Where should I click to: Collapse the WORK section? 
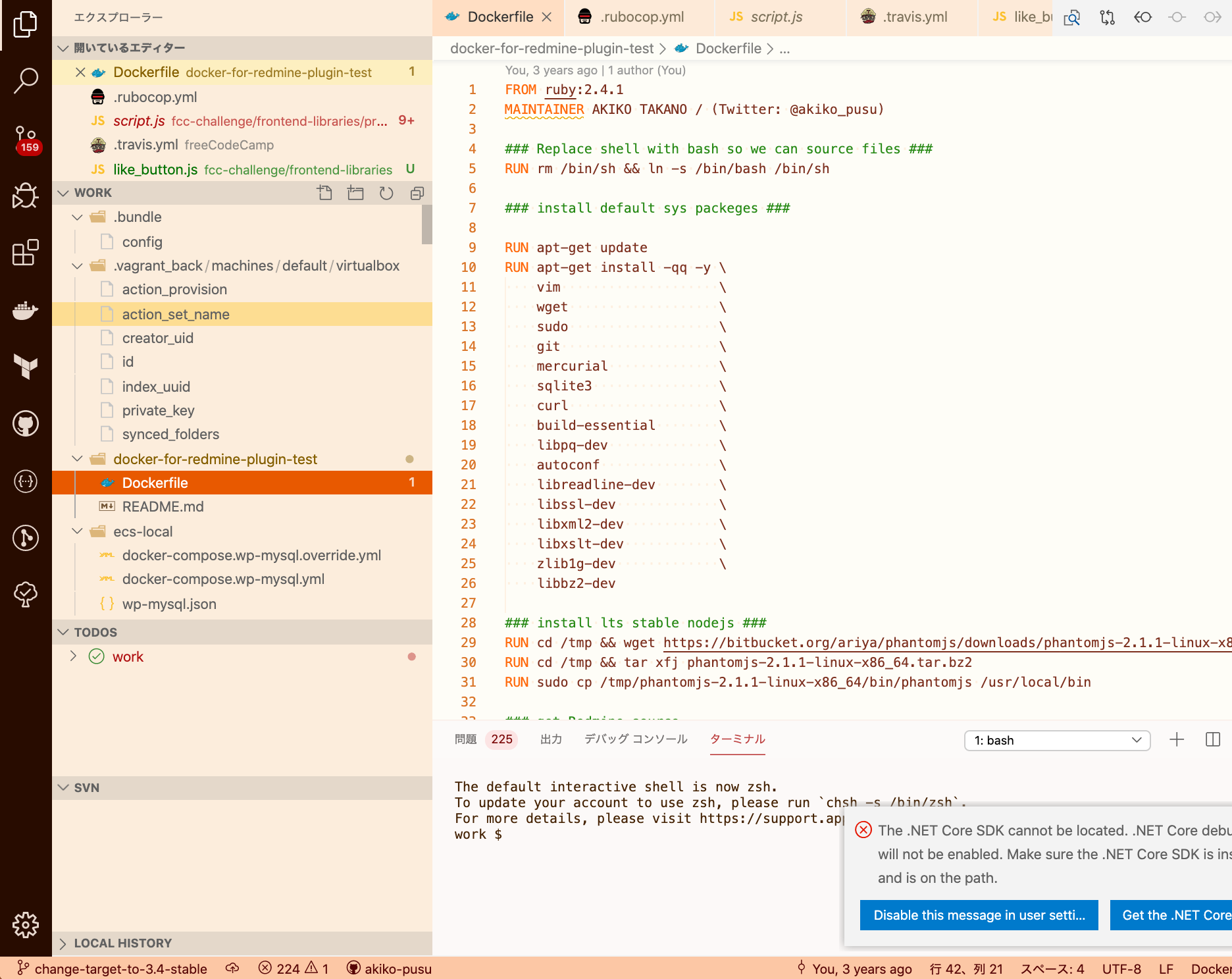[x=63, y=193]
